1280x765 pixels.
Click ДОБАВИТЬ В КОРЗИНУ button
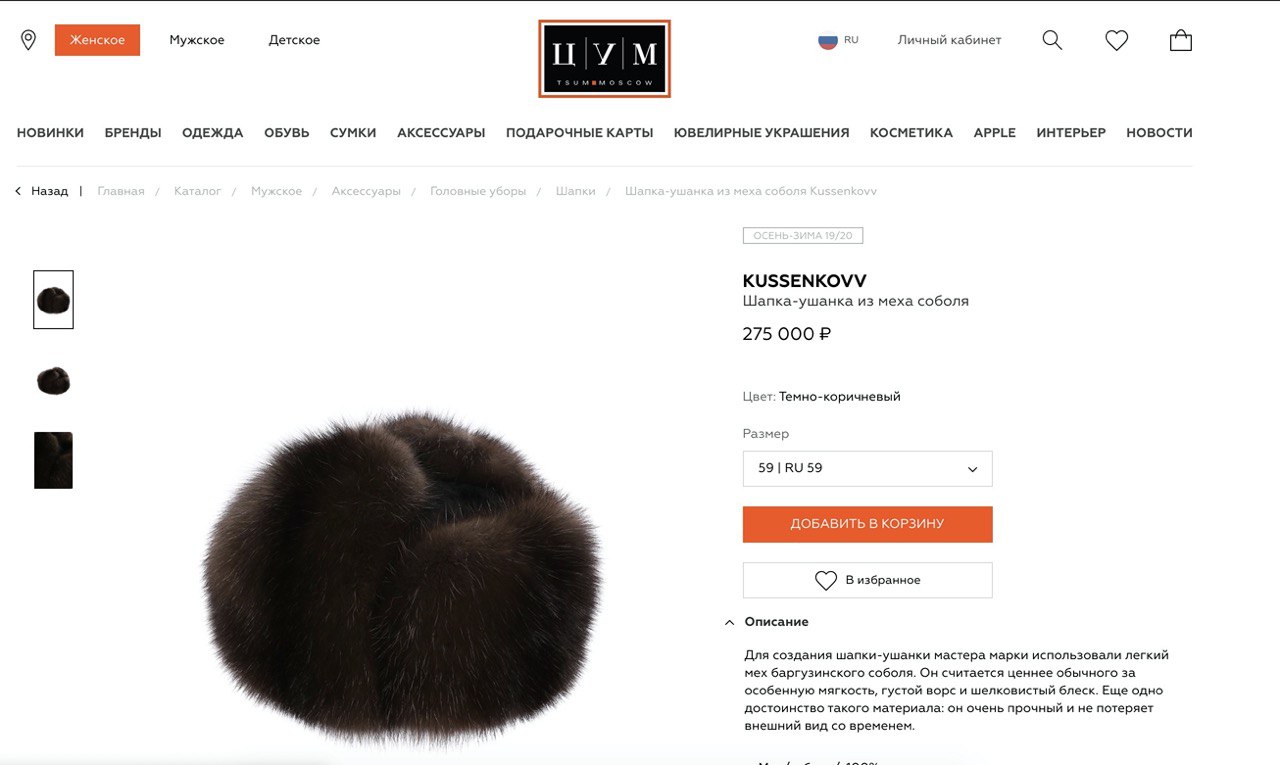point(867,524)
